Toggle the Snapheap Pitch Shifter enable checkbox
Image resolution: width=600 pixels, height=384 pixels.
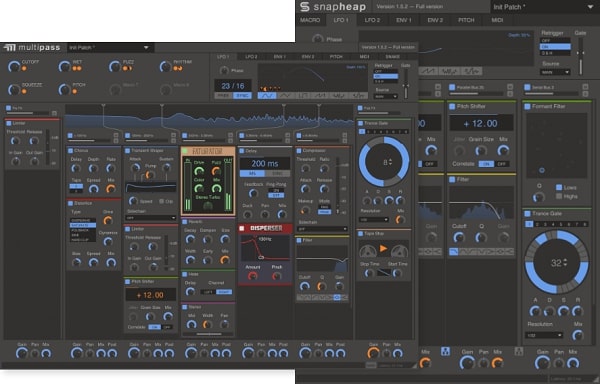[x=452, y=106]
